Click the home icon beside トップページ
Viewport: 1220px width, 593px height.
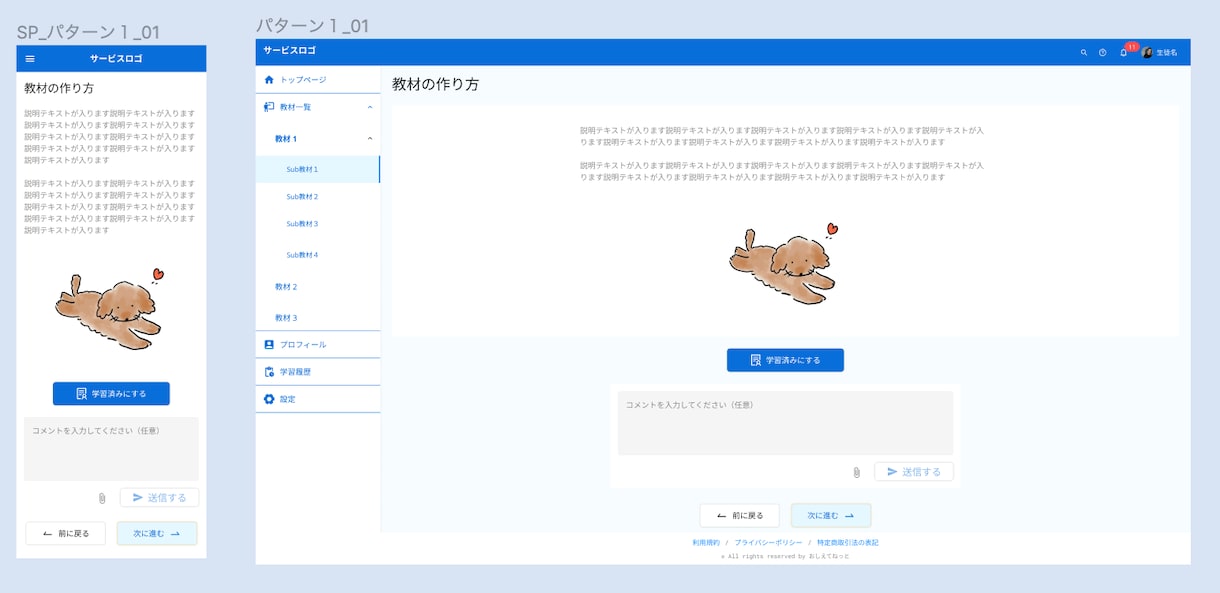(269, 79)
